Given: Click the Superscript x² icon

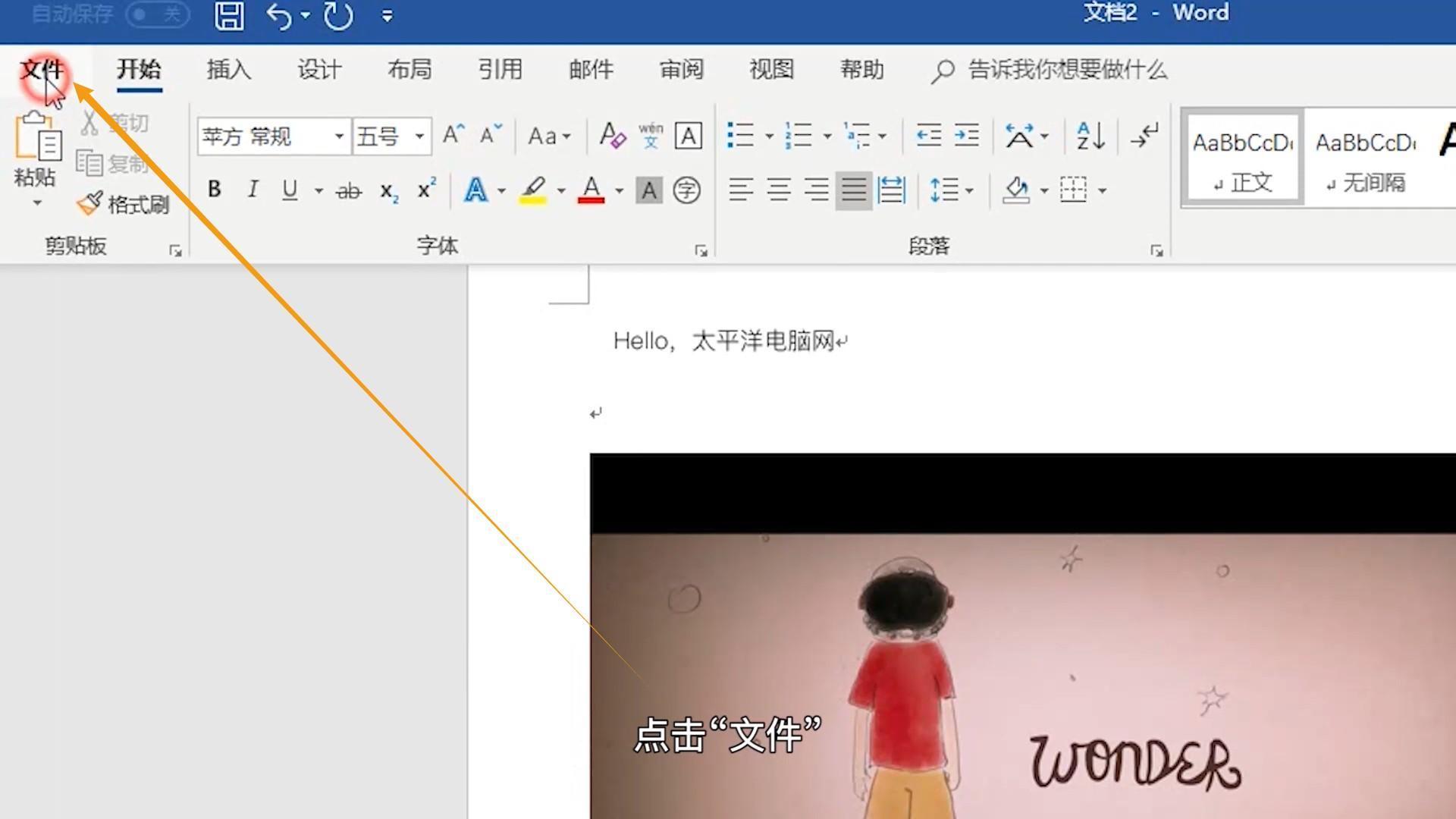Looking at the screenshot, I should point(426,190).
